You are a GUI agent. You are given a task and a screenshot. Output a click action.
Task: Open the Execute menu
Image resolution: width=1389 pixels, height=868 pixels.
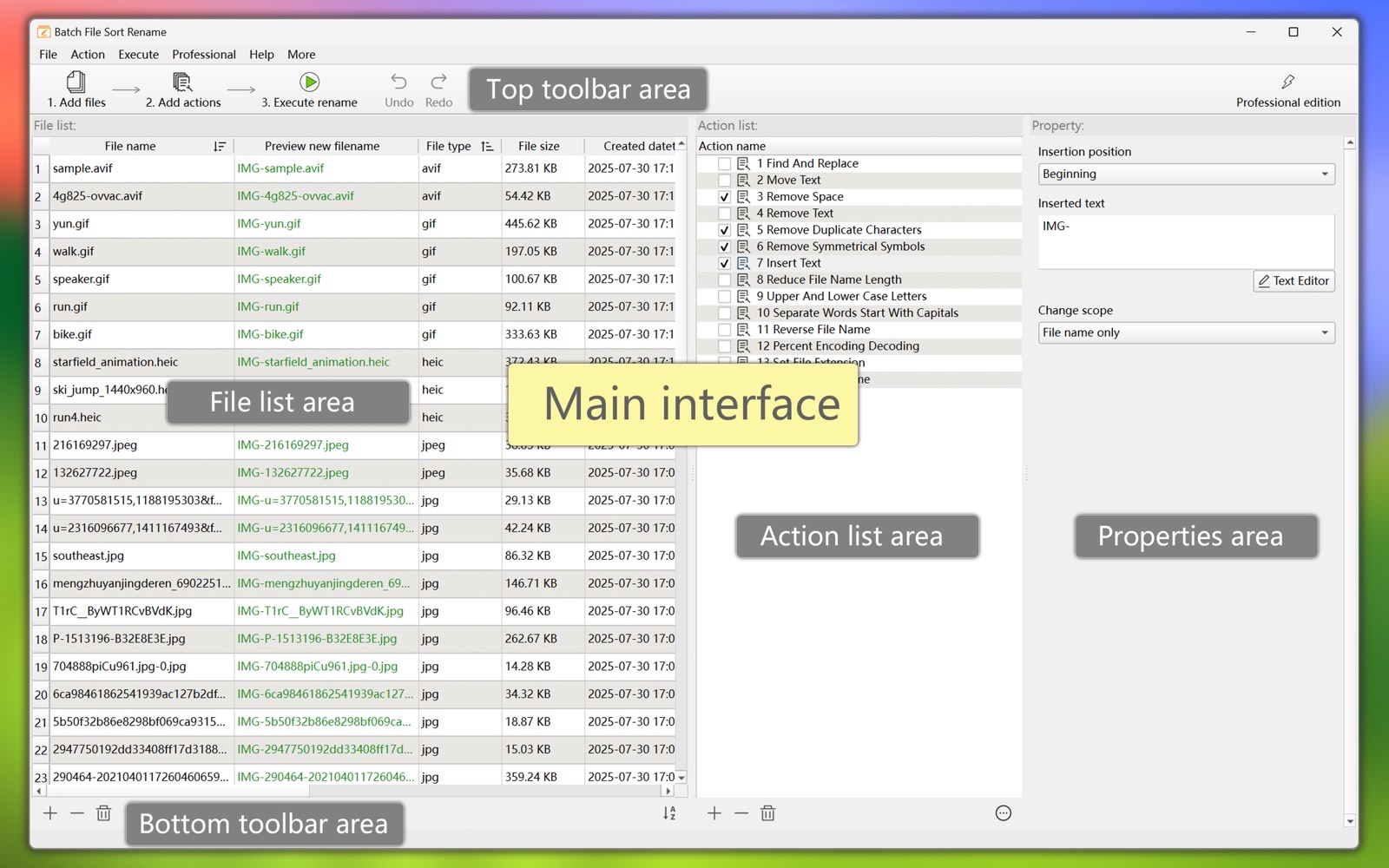[x=138, y=54]
